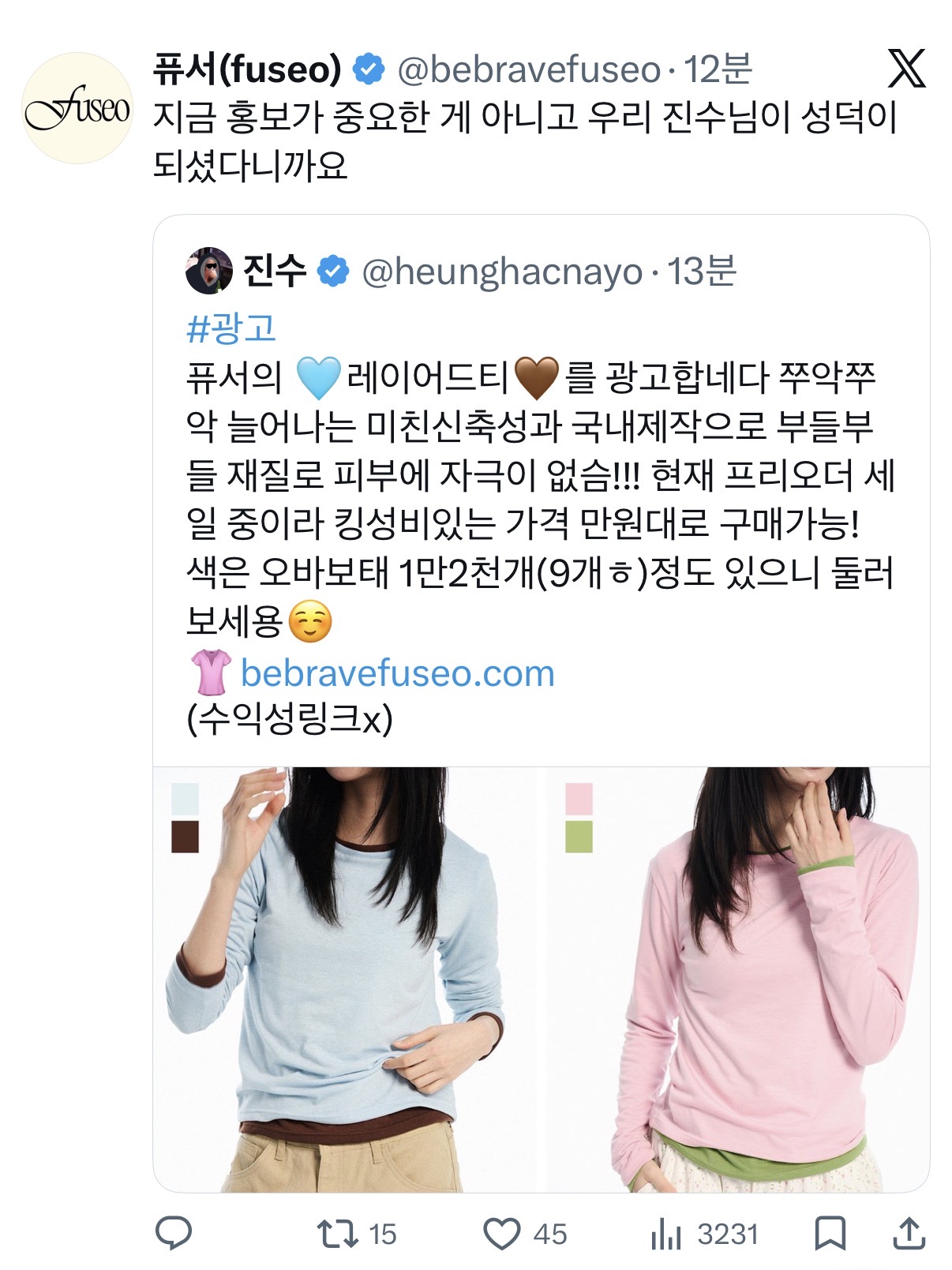Select the #광고 hashtag
Viewport: 952px width, 1270px height.
pos(231,327)
